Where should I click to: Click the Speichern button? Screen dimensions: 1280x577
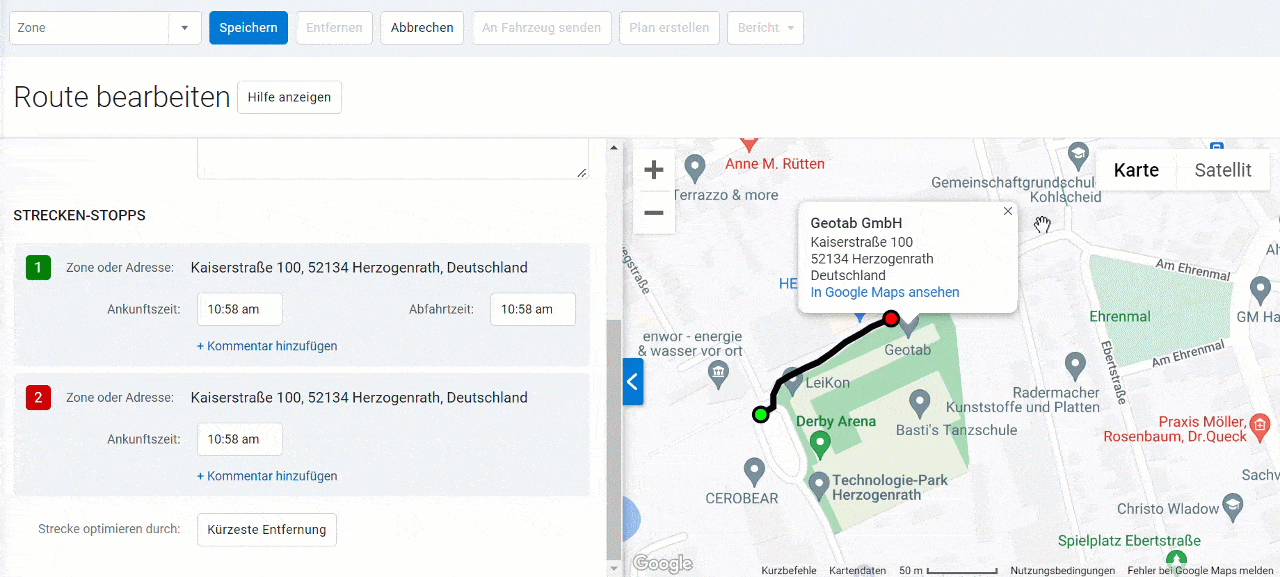click(248, 28)
